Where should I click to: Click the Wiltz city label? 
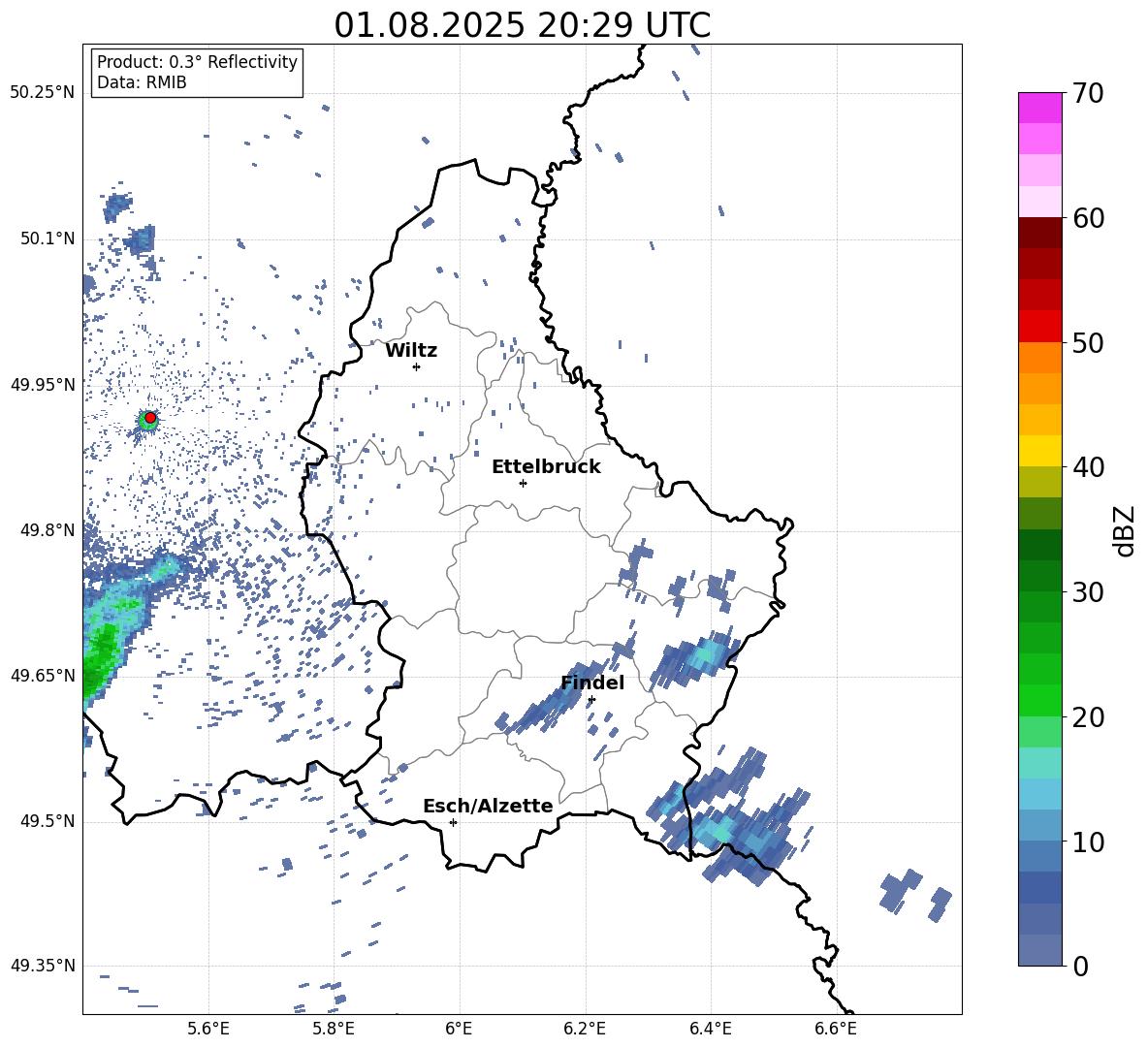pyautogui.click(x=411, y=351)
